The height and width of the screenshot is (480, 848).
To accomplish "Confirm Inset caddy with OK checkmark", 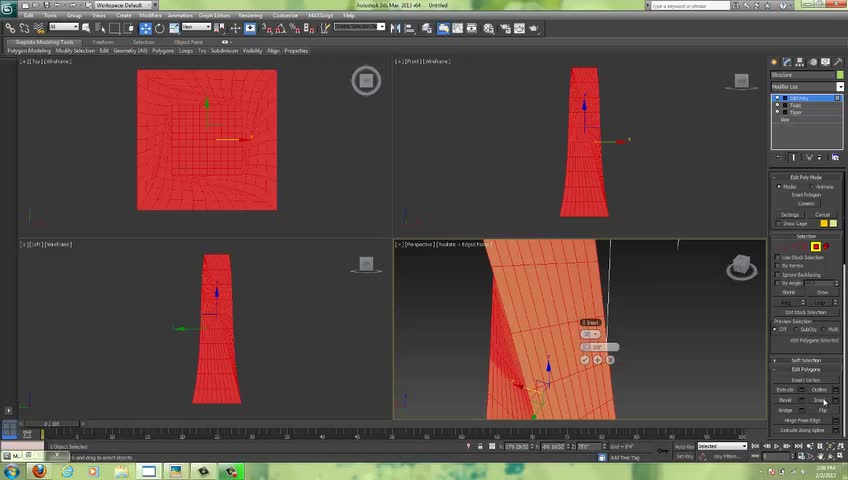I will pos(585,359).
